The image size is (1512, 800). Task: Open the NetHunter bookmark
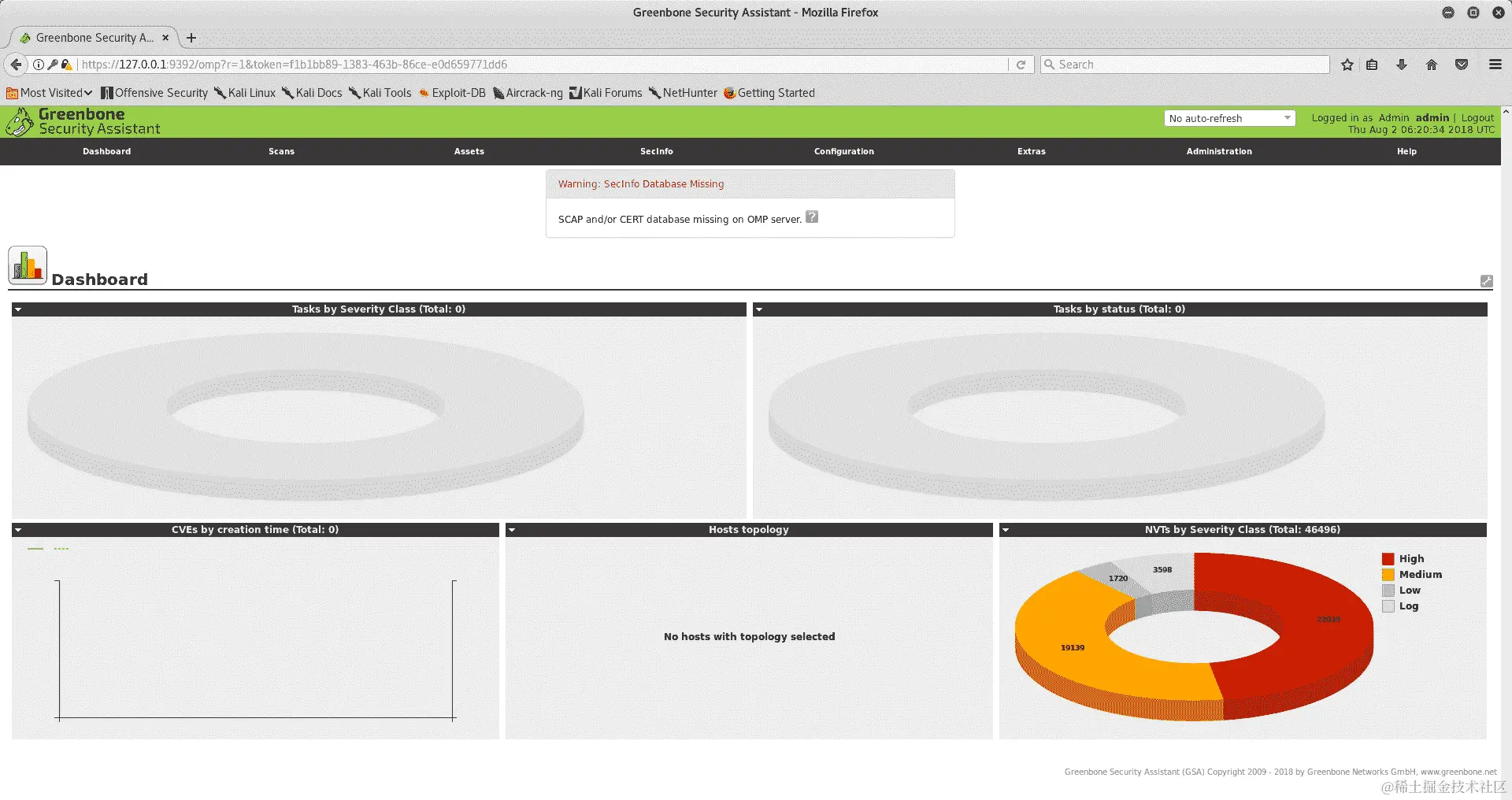(683, 93)
